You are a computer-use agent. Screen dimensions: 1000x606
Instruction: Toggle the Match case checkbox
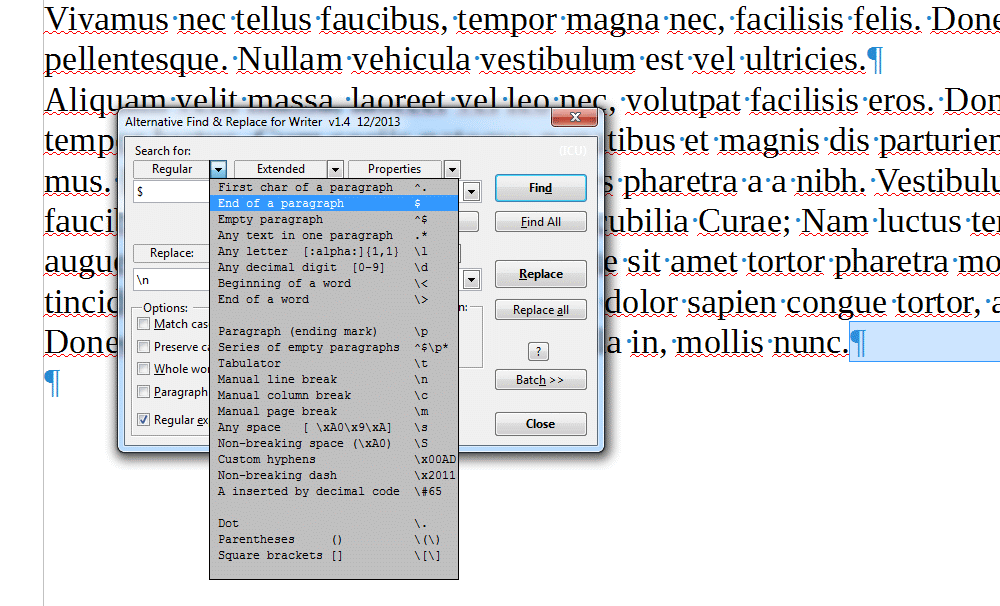click(144, 324)
